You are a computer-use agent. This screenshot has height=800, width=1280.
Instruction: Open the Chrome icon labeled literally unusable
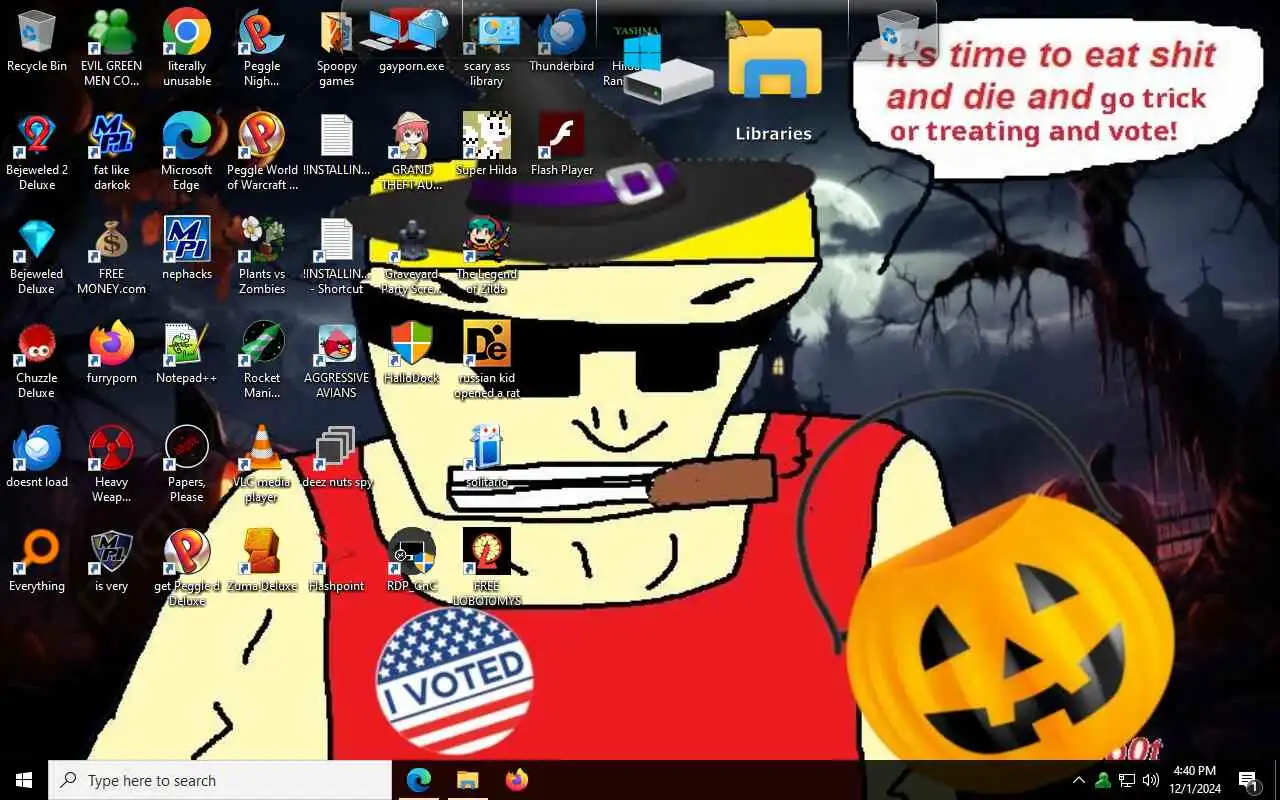click(187, 48)
